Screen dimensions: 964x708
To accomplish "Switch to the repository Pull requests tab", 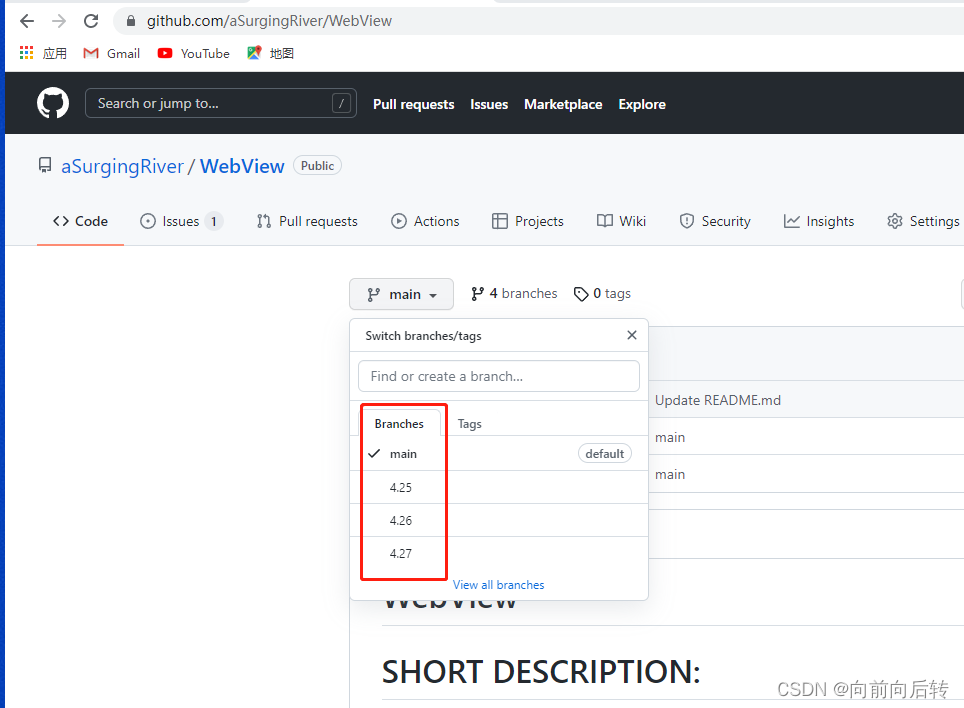I will tap(307, 221).
